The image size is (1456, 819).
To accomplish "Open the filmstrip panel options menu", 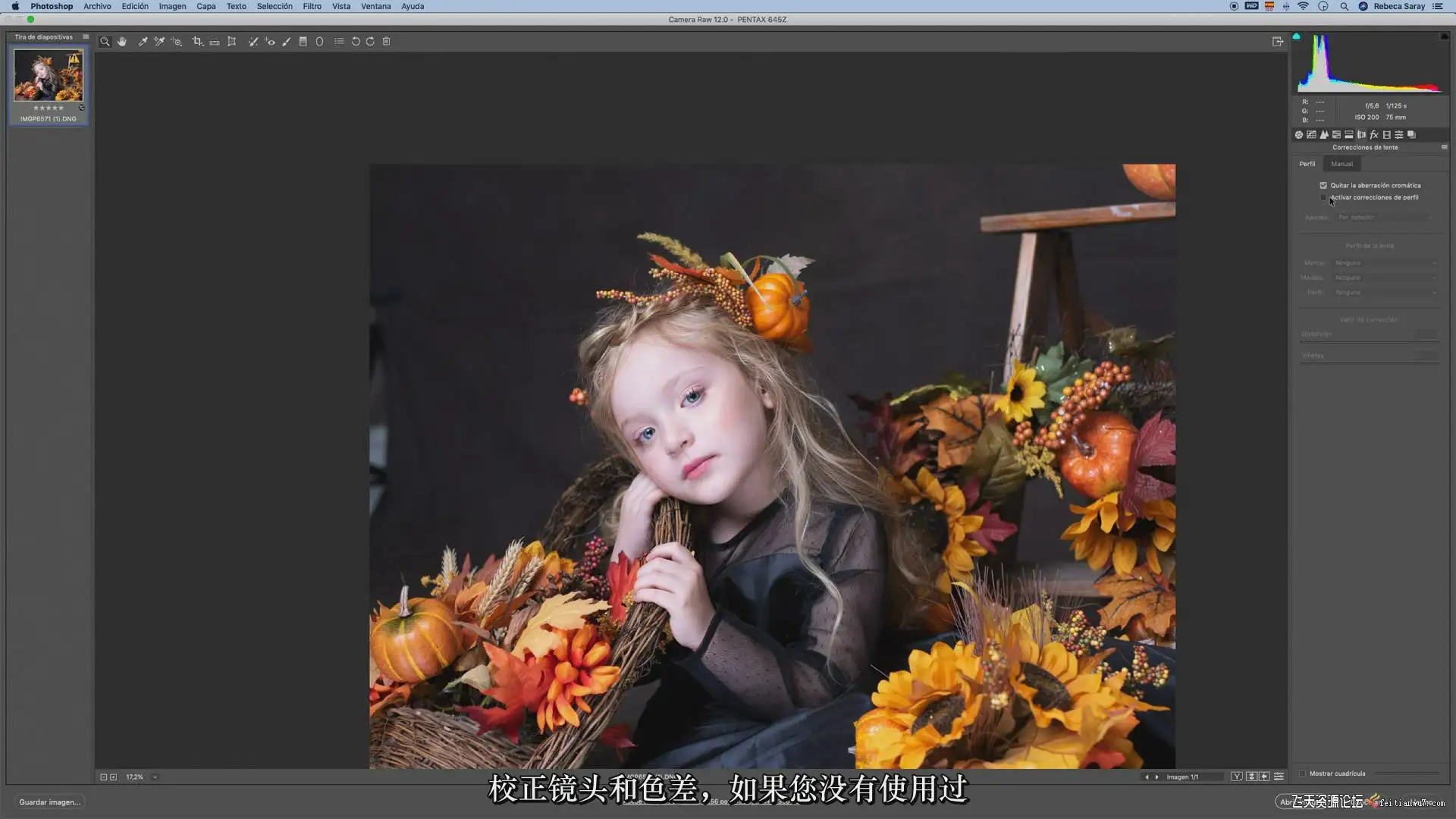I will [86, 36].
